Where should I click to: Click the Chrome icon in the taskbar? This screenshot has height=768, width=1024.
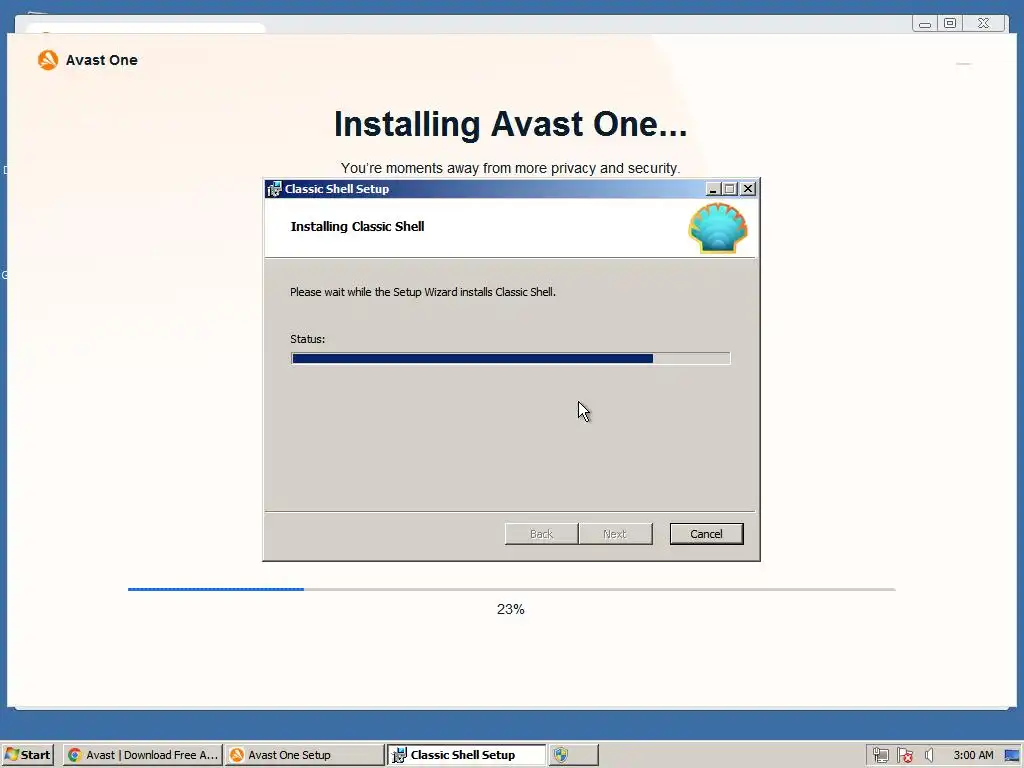[74, 755]
